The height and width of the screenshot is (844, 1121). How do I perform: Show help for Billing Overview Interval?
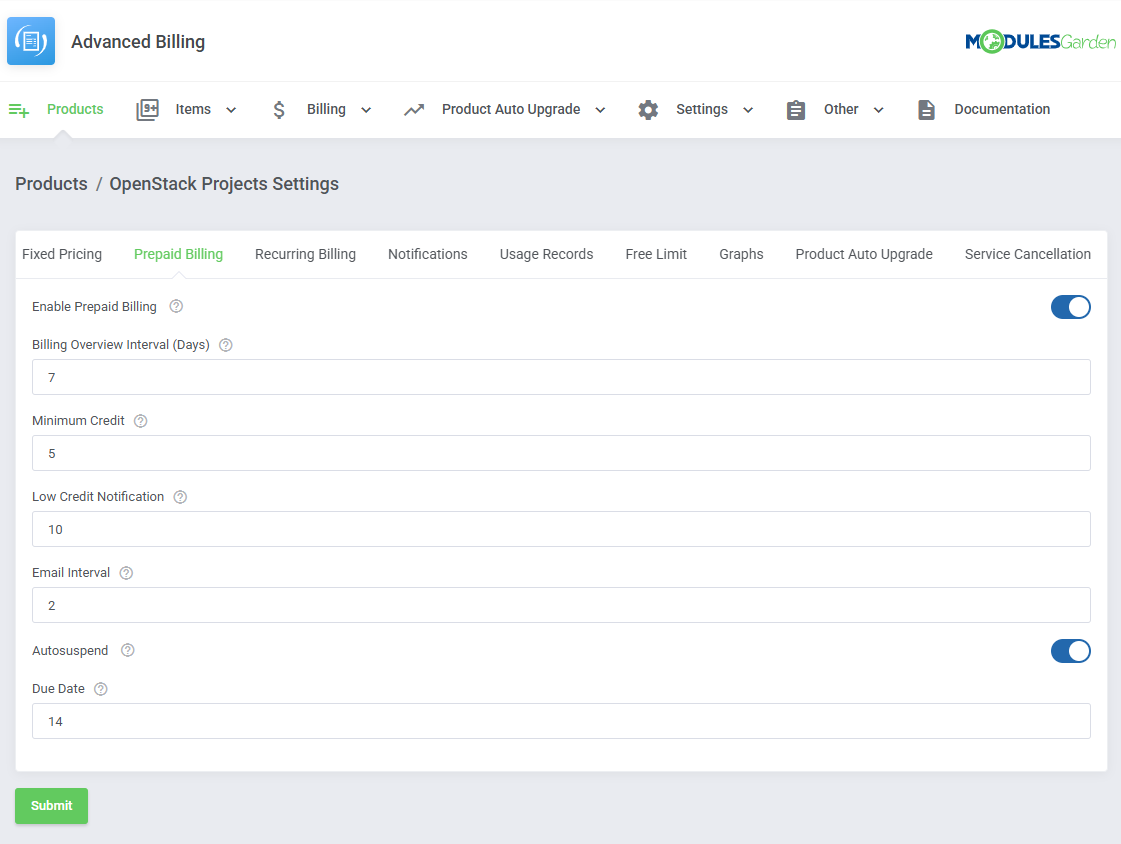pos(226,344)
